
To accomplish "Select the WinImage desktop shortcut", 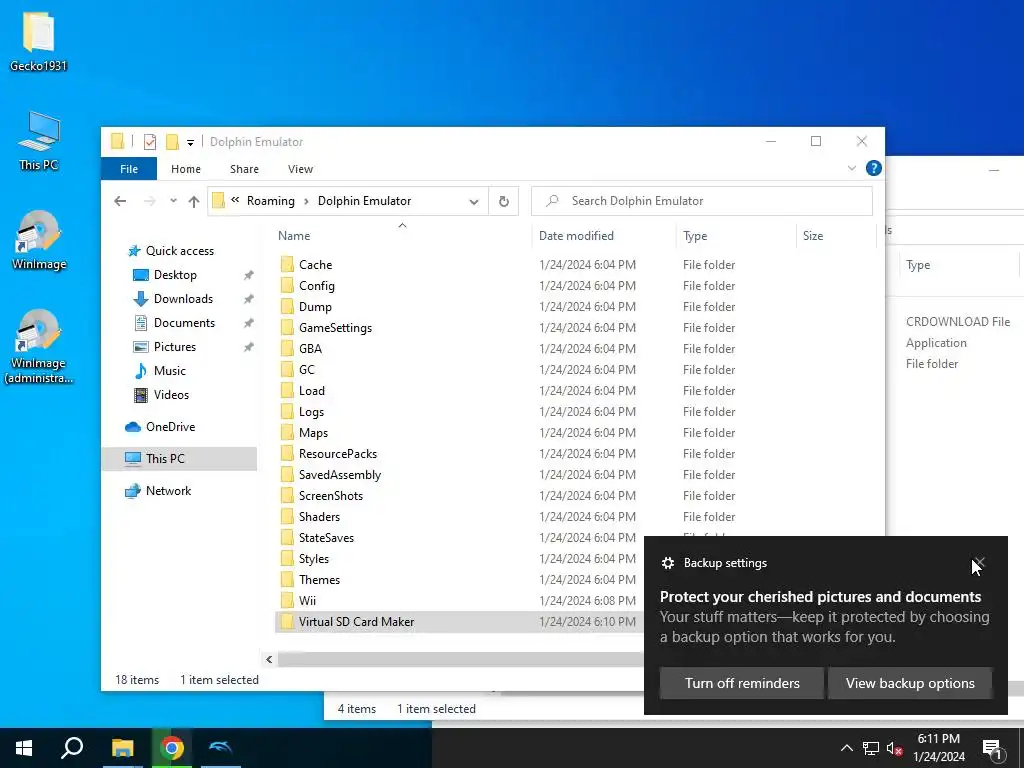I will pyautogui.click(x=39, y=240).
